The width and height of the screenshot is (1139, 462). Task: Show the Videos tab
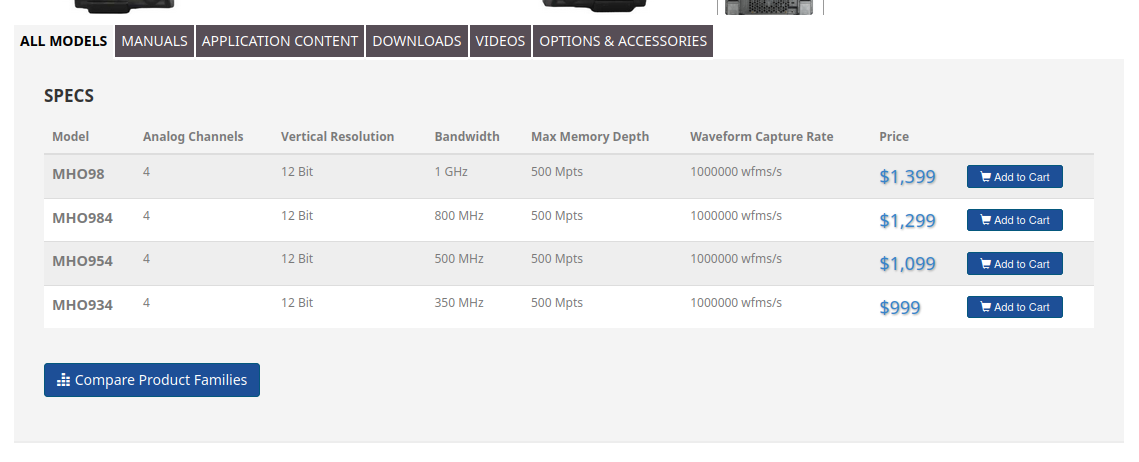[500, 41]
